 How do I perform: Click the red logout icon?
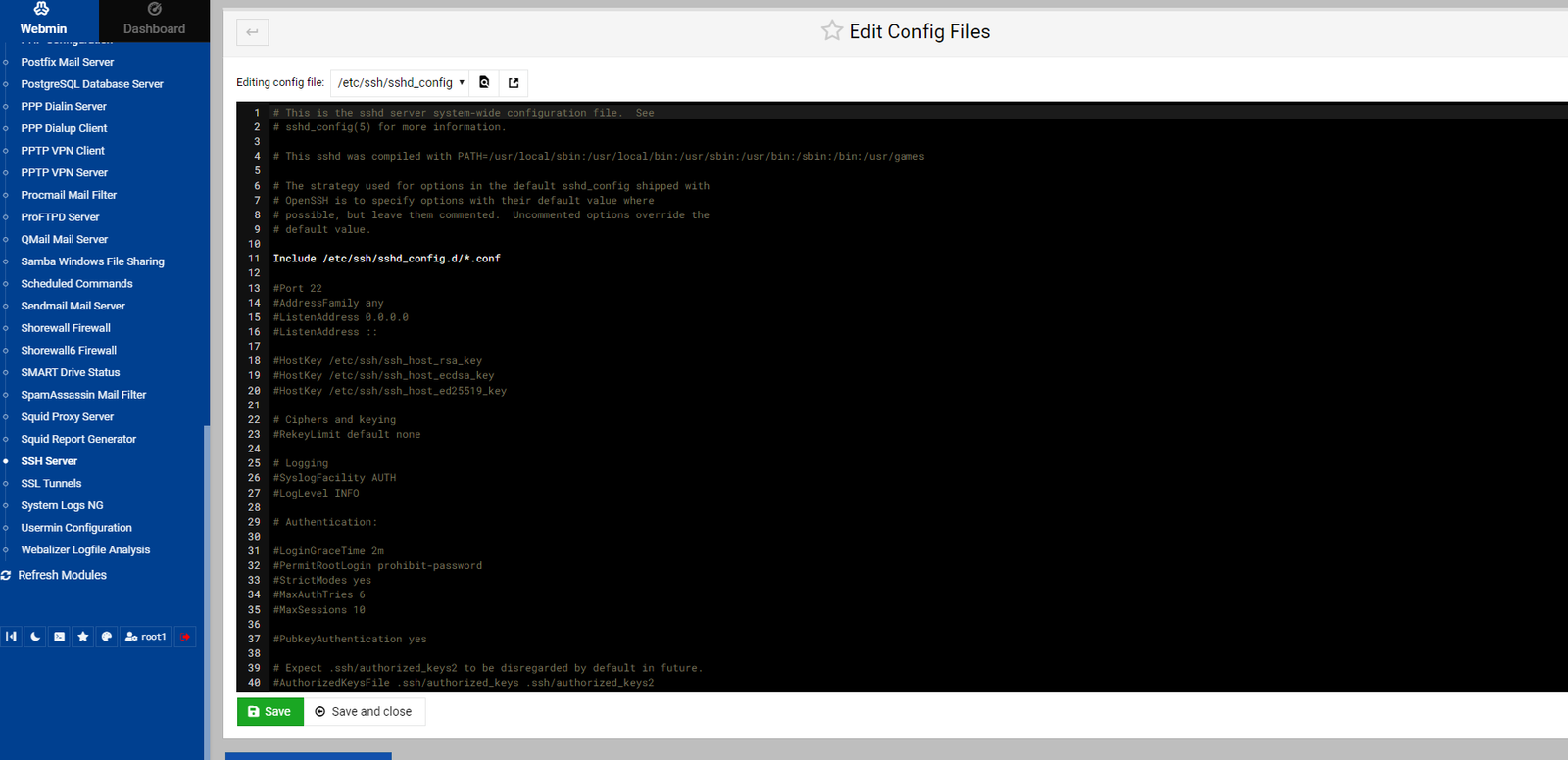point(185,637)
